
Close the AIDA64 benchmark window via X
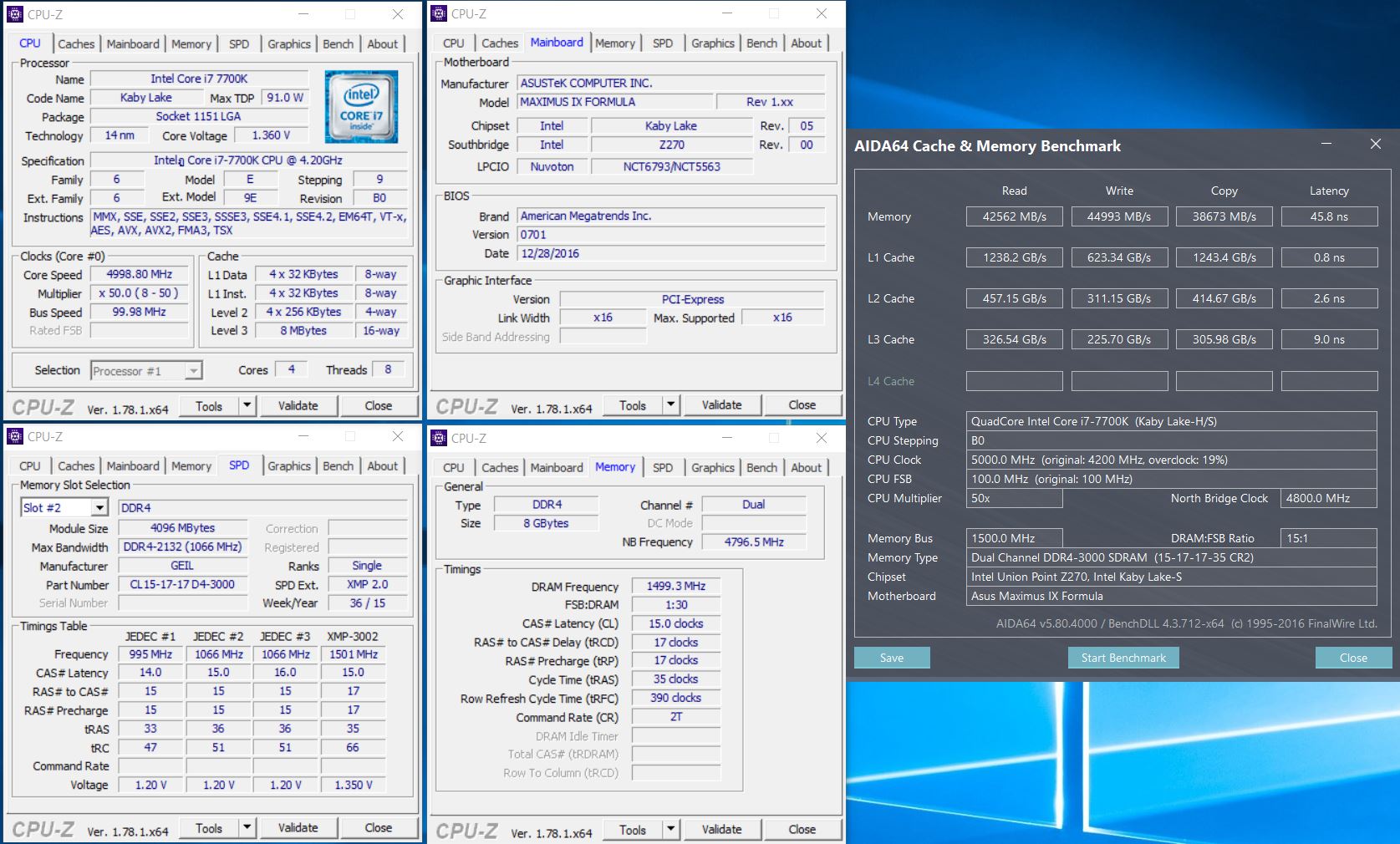point(1375,144)
